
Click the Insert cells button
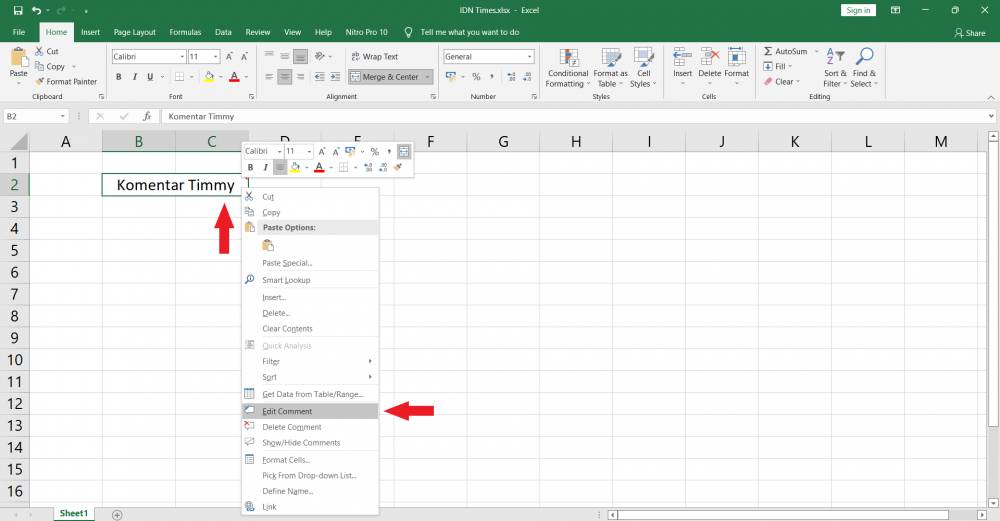click(682, 64)
